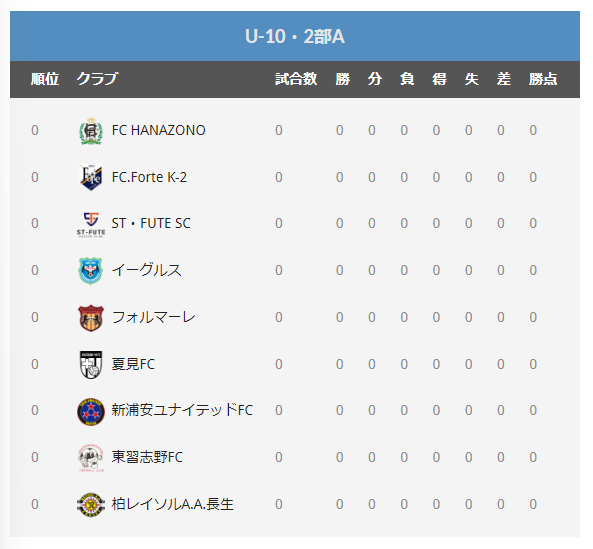This screenshot has width=593, height=549.
Task: Click the 順位 column header
Action: tap(45, 79)
